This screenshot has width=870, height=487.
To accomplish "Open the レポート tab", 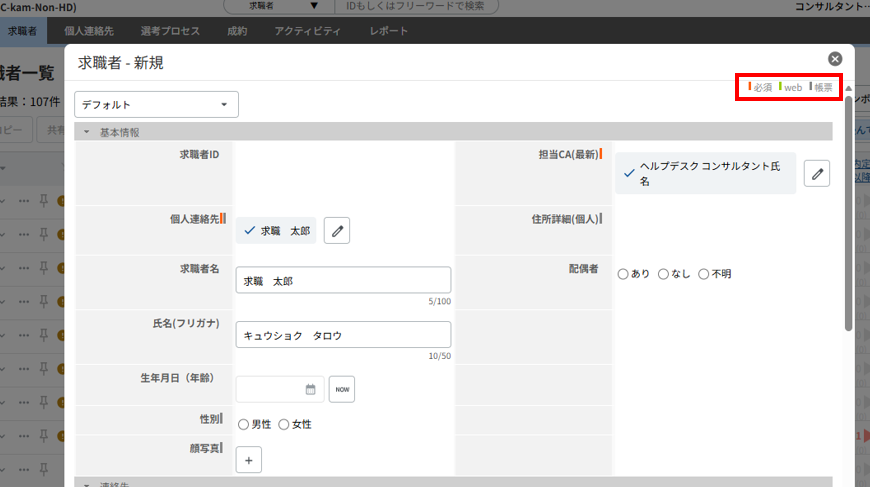I will (388, 31).
